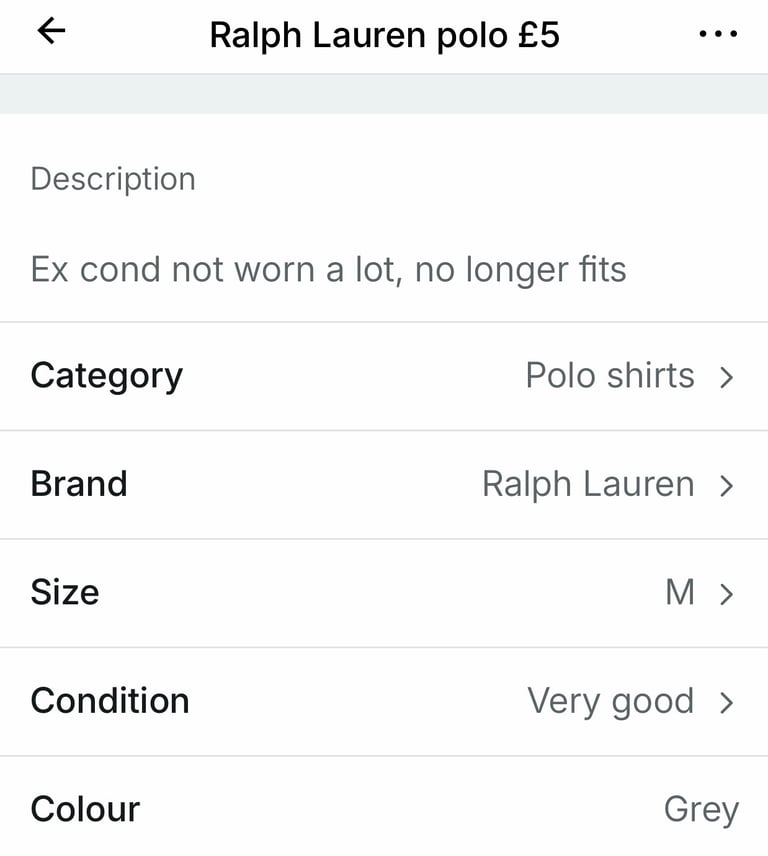
Task: Click chevron next to Ralph Lauren
Action: [727, 486]
